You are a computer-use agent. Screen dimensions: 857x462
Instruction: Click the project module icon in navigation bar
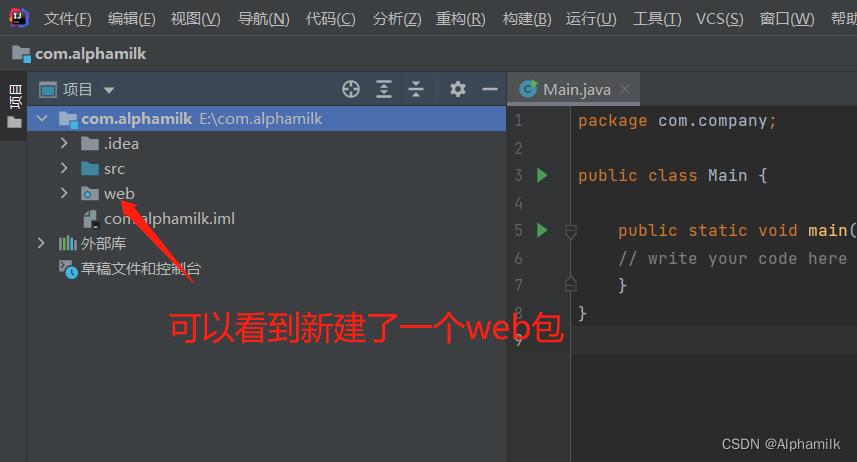[21, 54]
